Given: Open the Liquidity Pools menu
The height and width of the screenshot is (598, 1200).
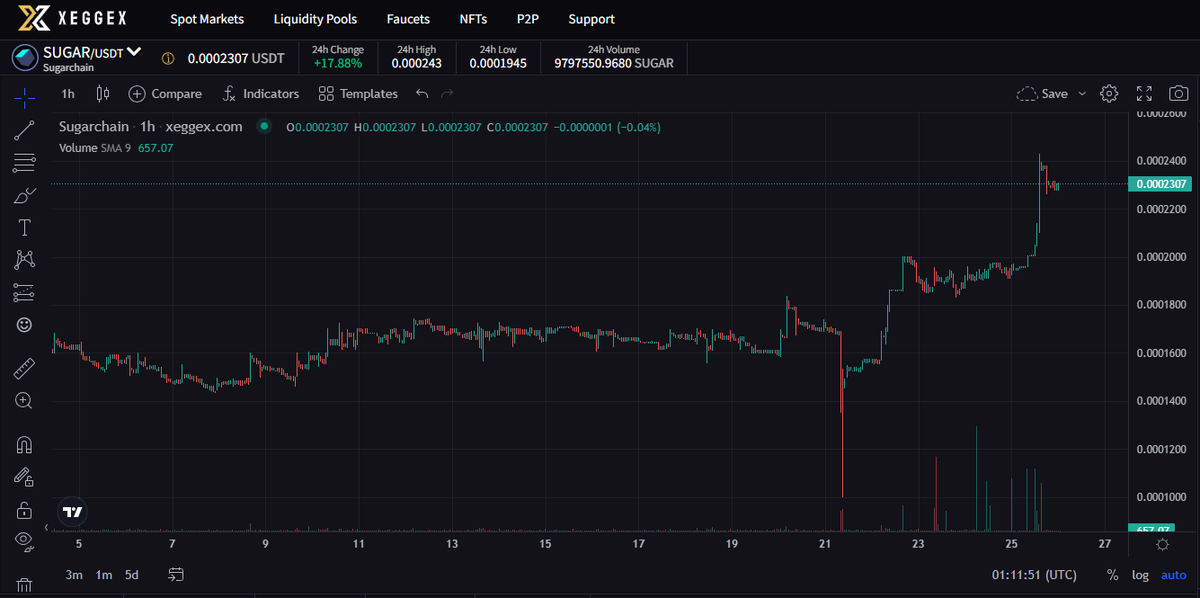Looking at the screenshot, I should [316, 18].
